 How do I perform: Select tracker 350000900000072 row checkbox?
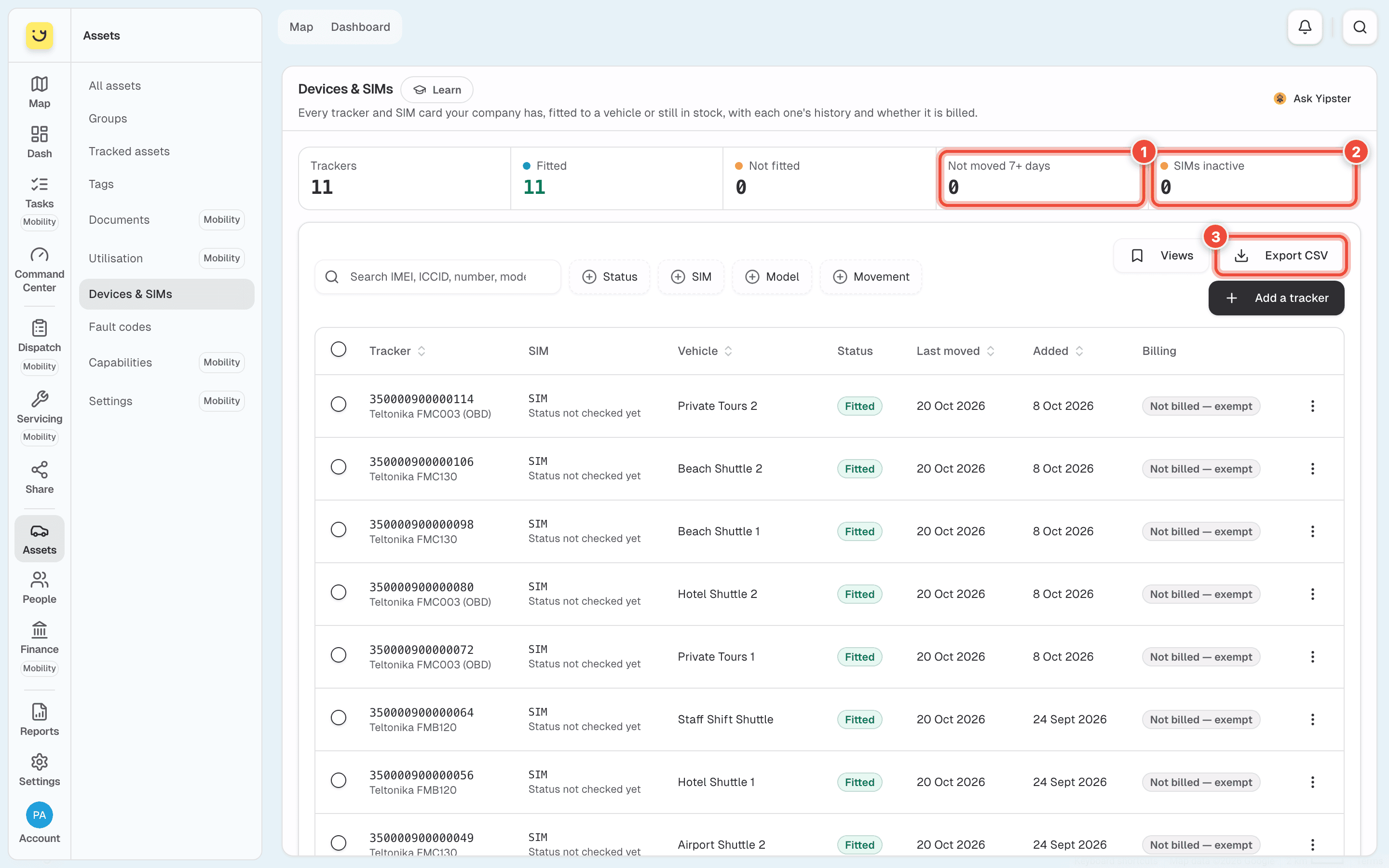[339, 655]
